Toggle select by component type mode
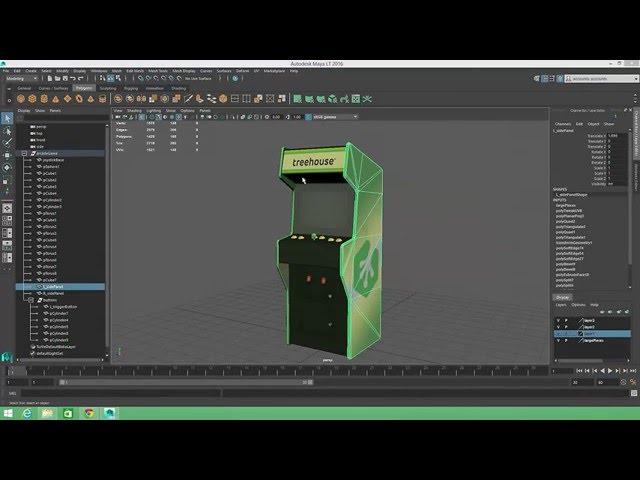Image resolution: width=640 pixels, height=480 pixels. click(118, 78)
